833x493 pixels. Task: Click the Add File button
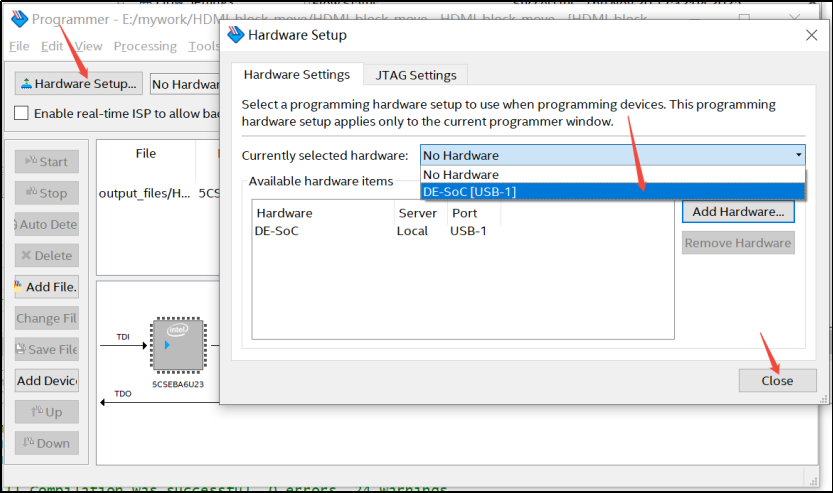(x=47, y=287)
